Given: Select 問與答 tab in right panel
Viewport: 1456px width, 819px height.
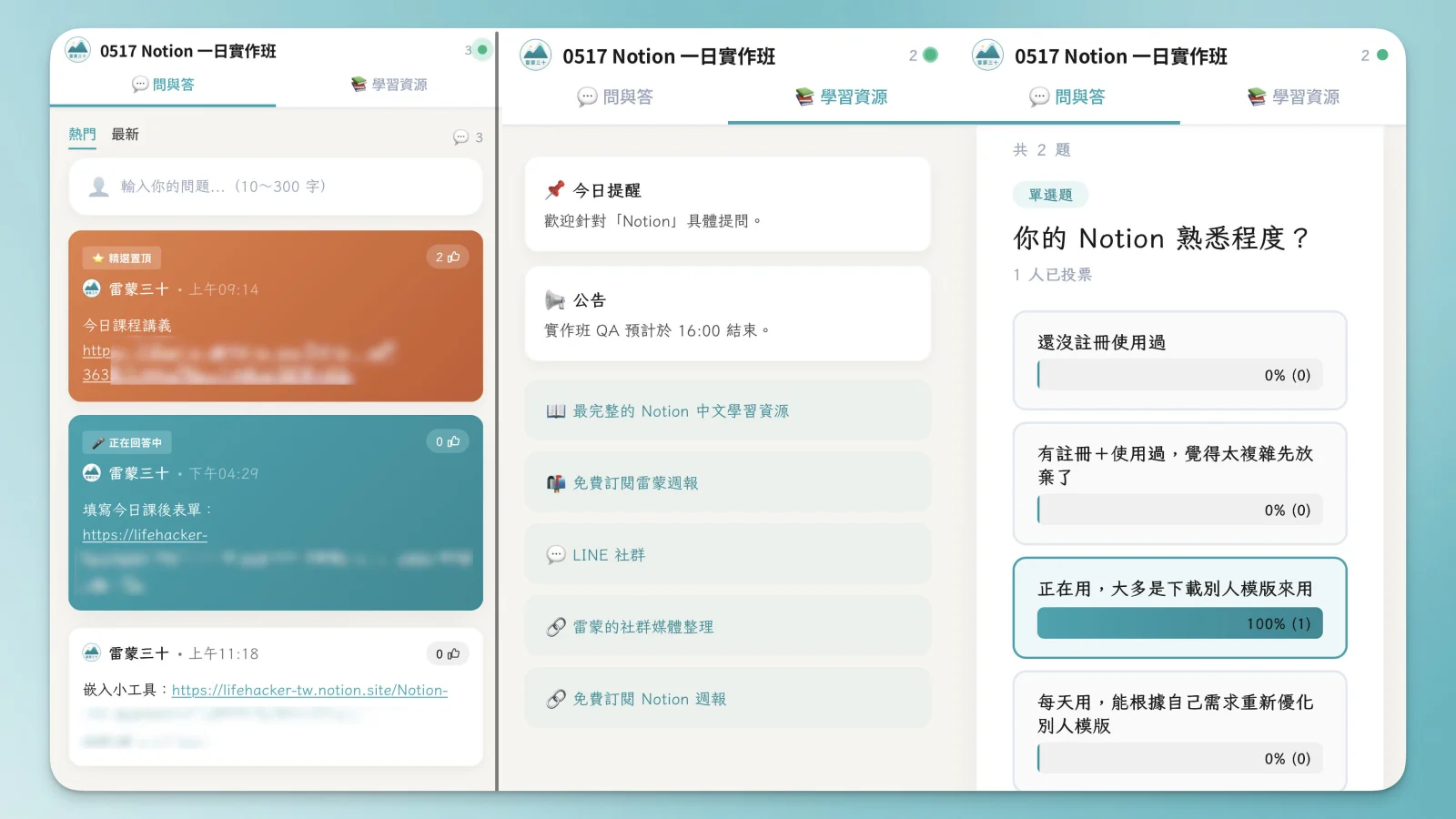Looking at the screenshot, I should (1067, 97).
